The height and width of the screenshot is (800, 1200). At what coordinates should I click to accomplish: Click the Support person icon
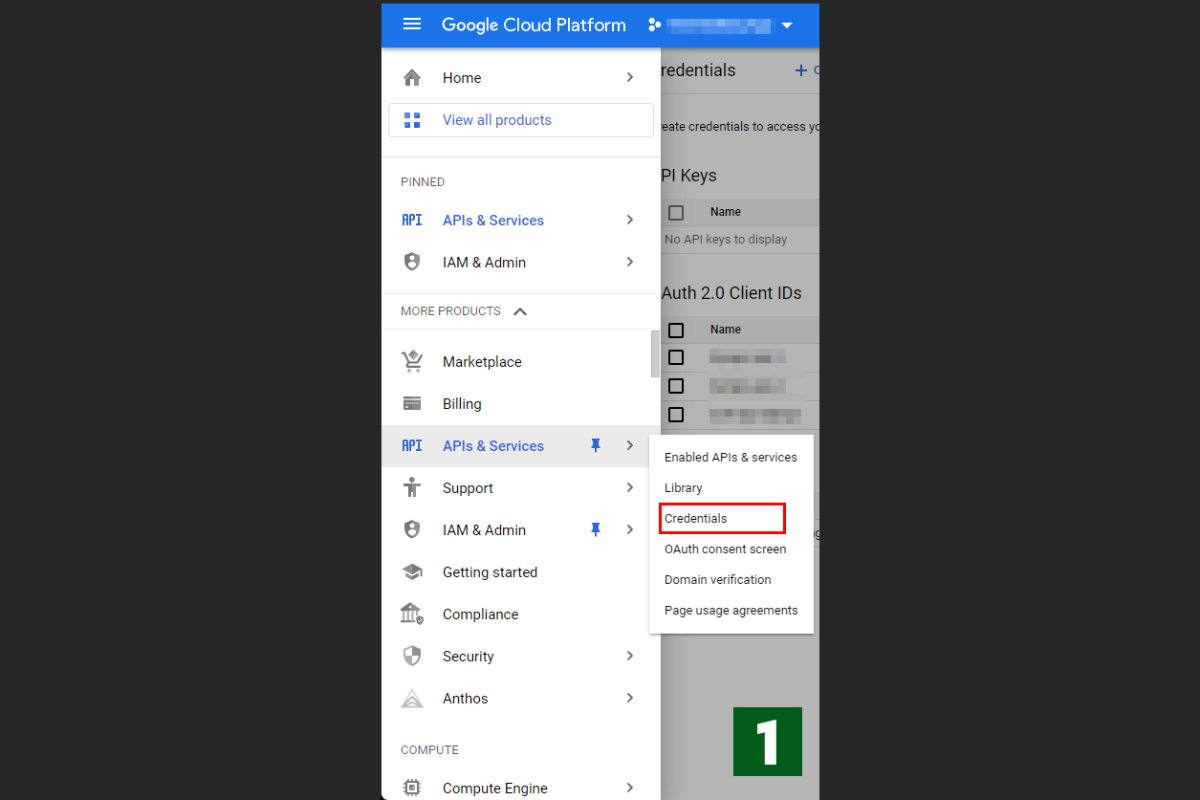point(412,488)
